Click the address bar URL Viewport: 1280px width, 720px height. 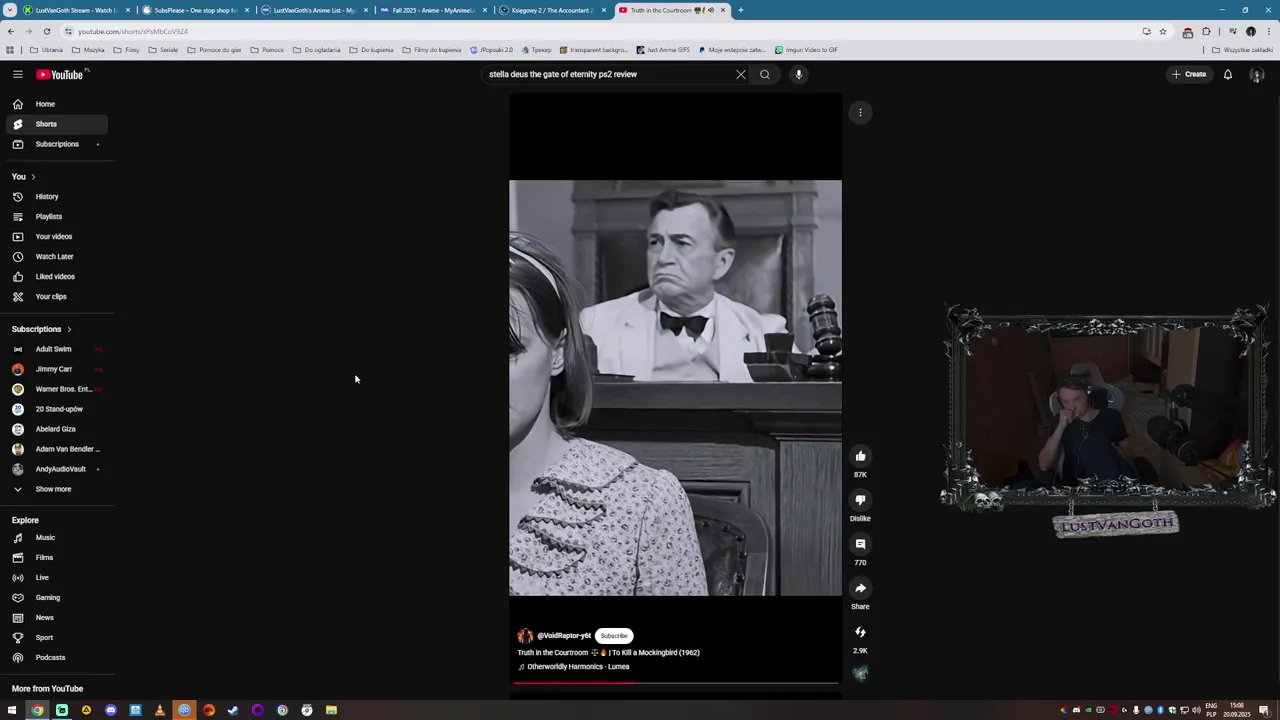[133, 32]
